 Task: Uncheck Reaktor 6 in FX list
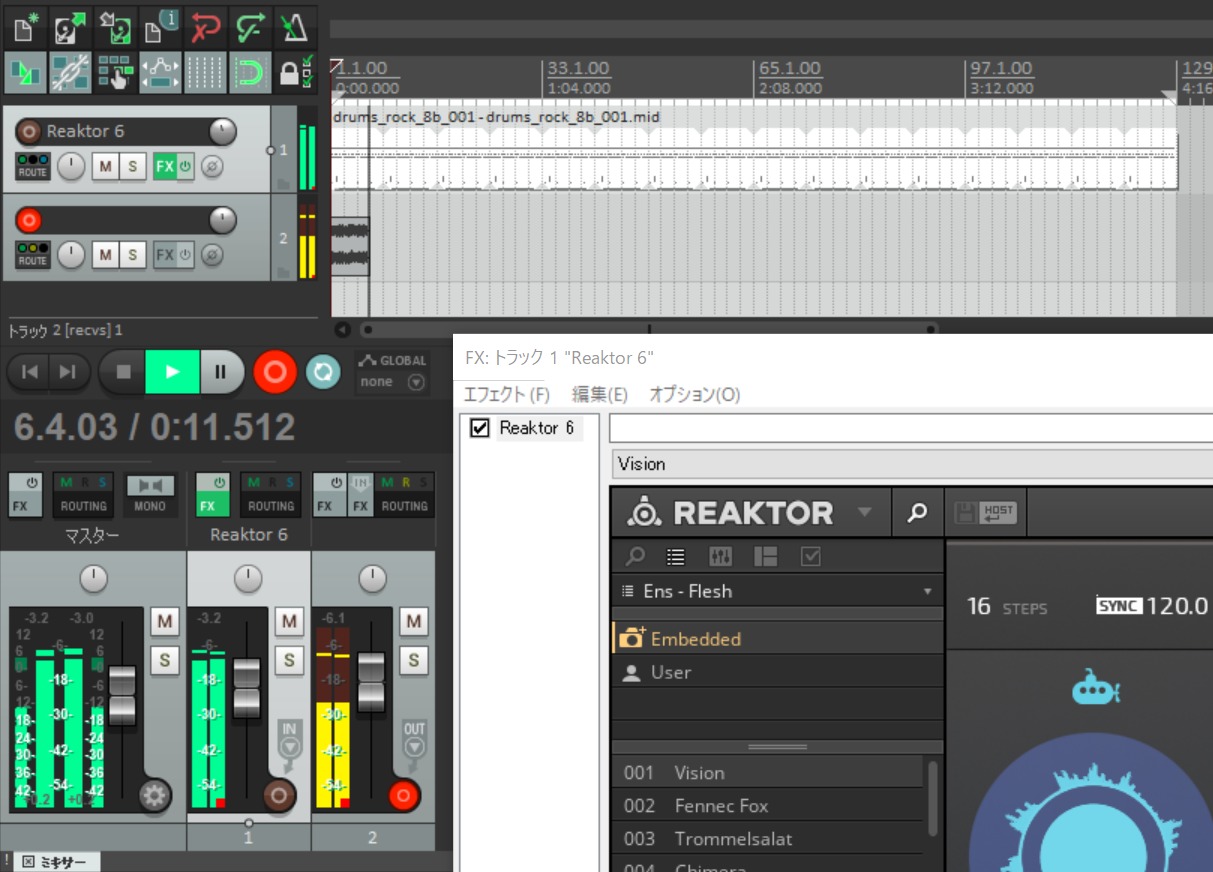point(480,428)
